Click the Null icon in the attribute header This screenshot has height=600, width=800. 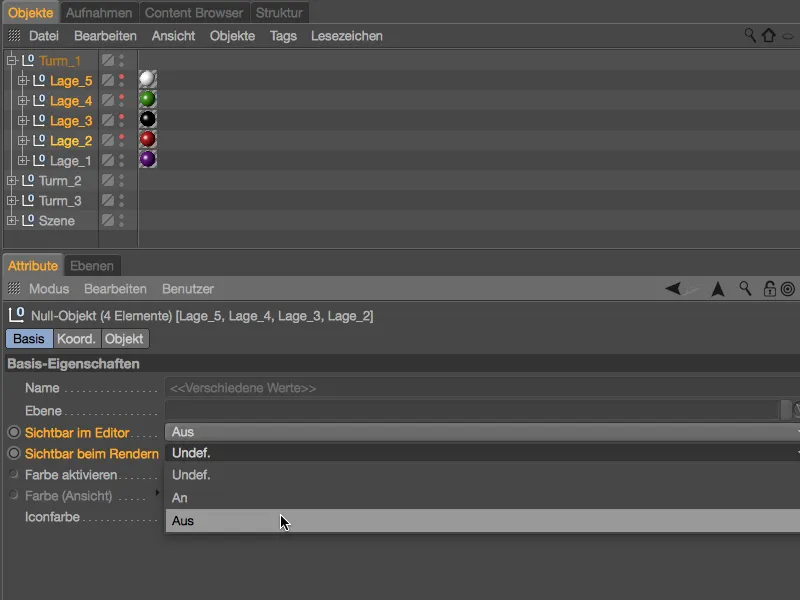point(16,315)
